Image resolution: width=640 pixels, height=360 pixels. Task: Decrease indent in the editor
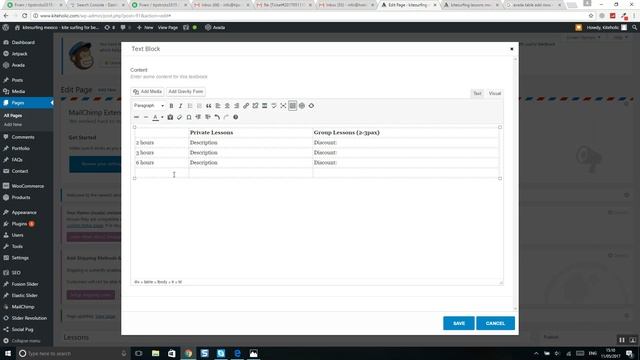point(198,117)
